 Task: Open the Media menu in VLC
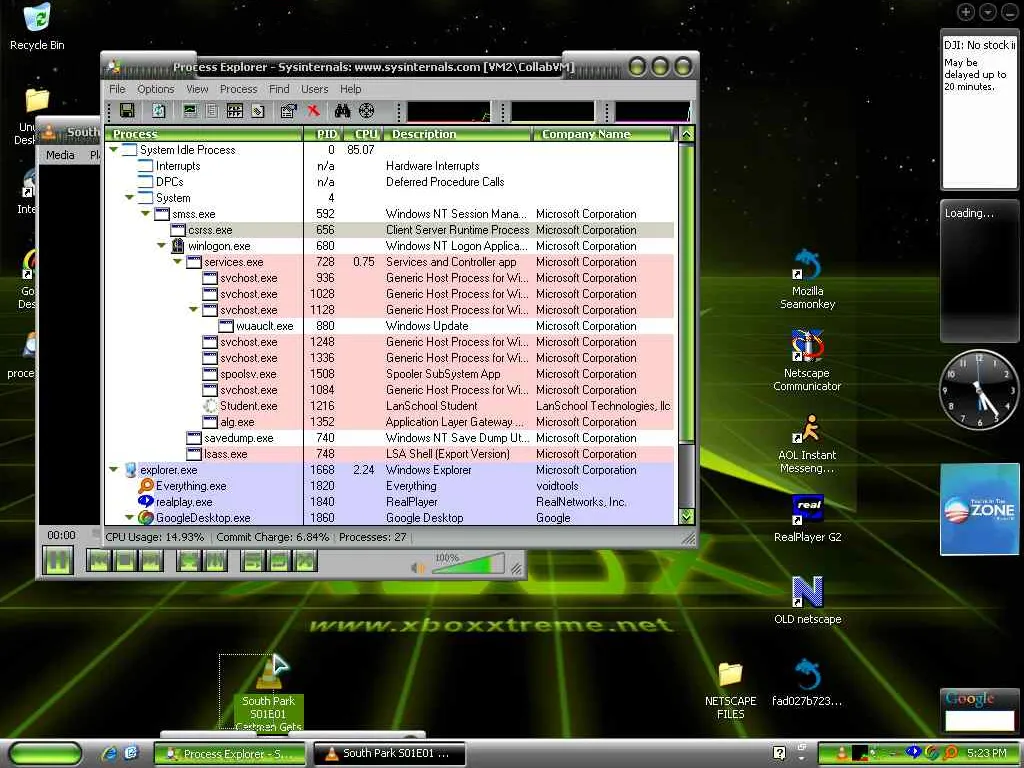tap(60, 155)
